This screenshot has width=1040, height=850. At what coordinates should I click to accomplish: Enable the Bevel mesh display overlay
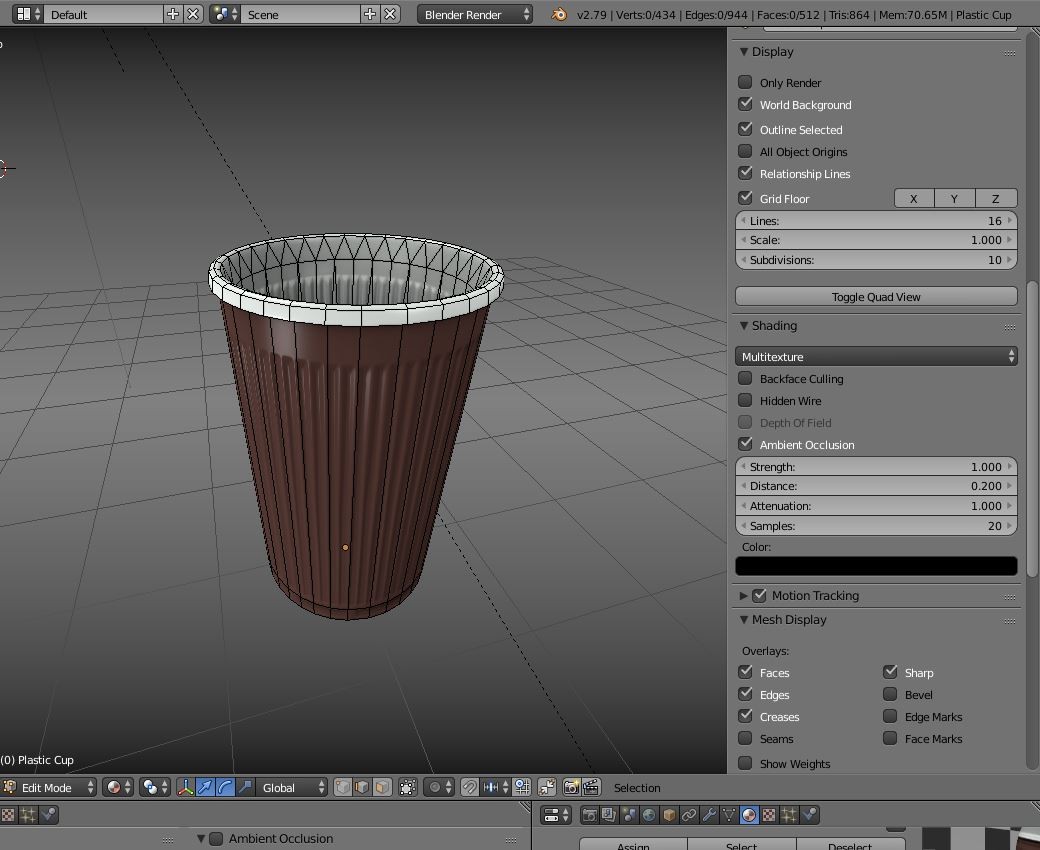(x=889, y=694)
